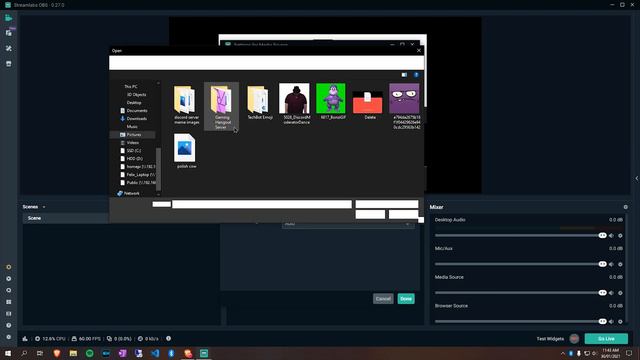The image size is (640, 360).
Task: Open SSD (C:) drive in tree
Action: [131, 151]
